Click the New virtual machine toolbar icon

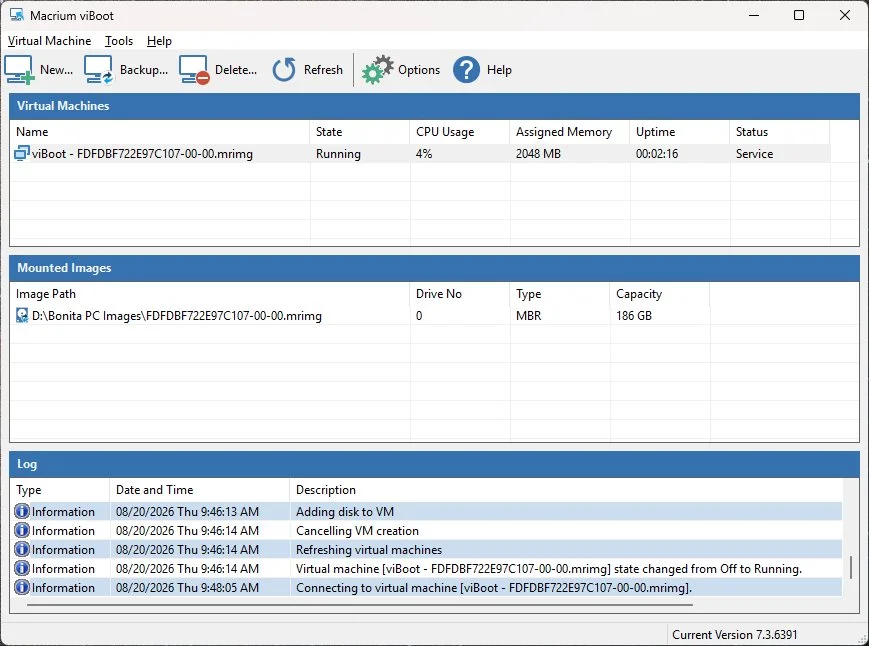point(19,70)
